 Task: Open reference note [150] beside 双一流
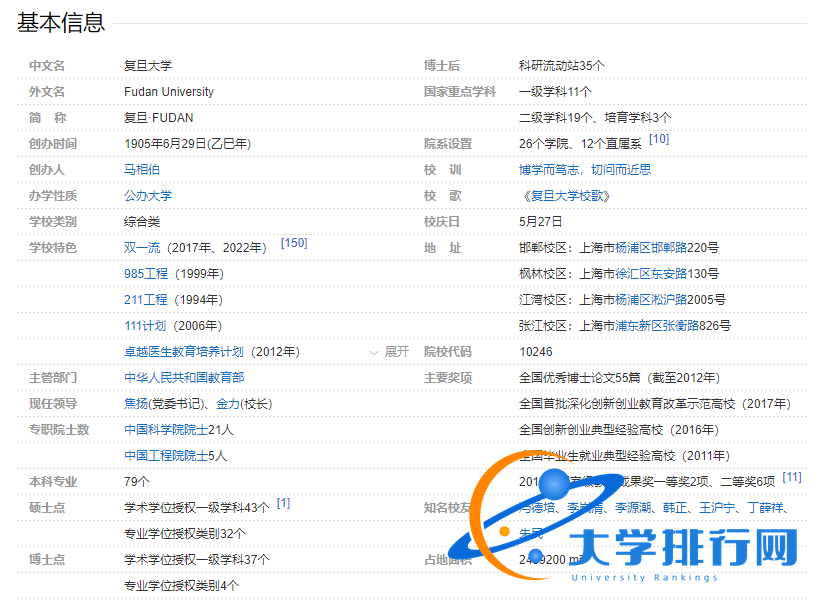[294, 241]
